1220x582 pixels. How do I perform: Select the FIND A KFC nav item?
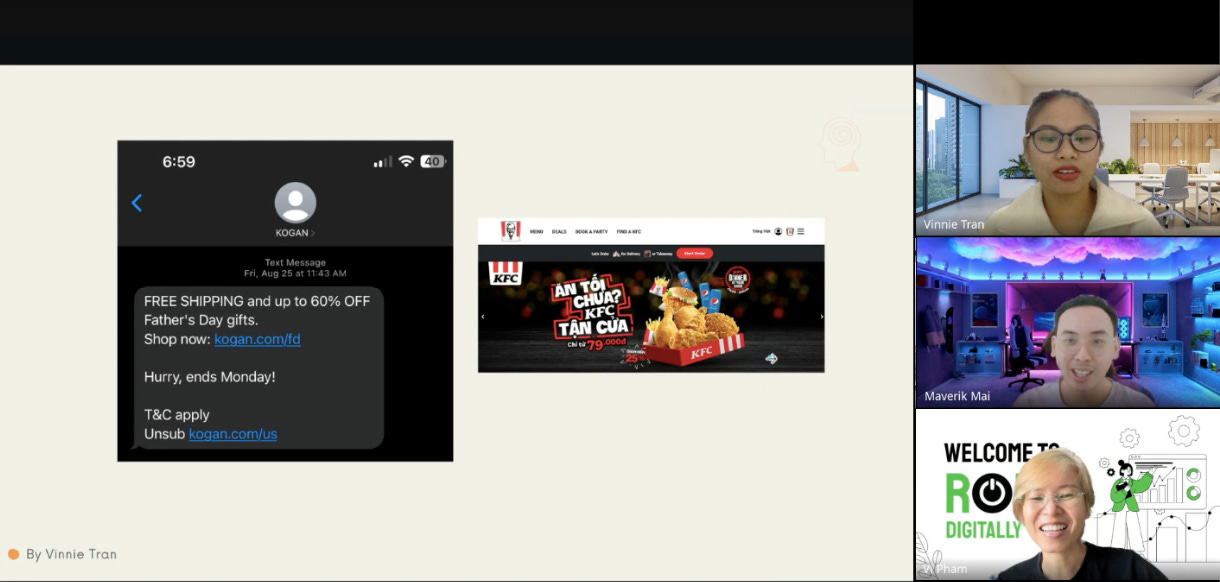click(x=629, y=231)
